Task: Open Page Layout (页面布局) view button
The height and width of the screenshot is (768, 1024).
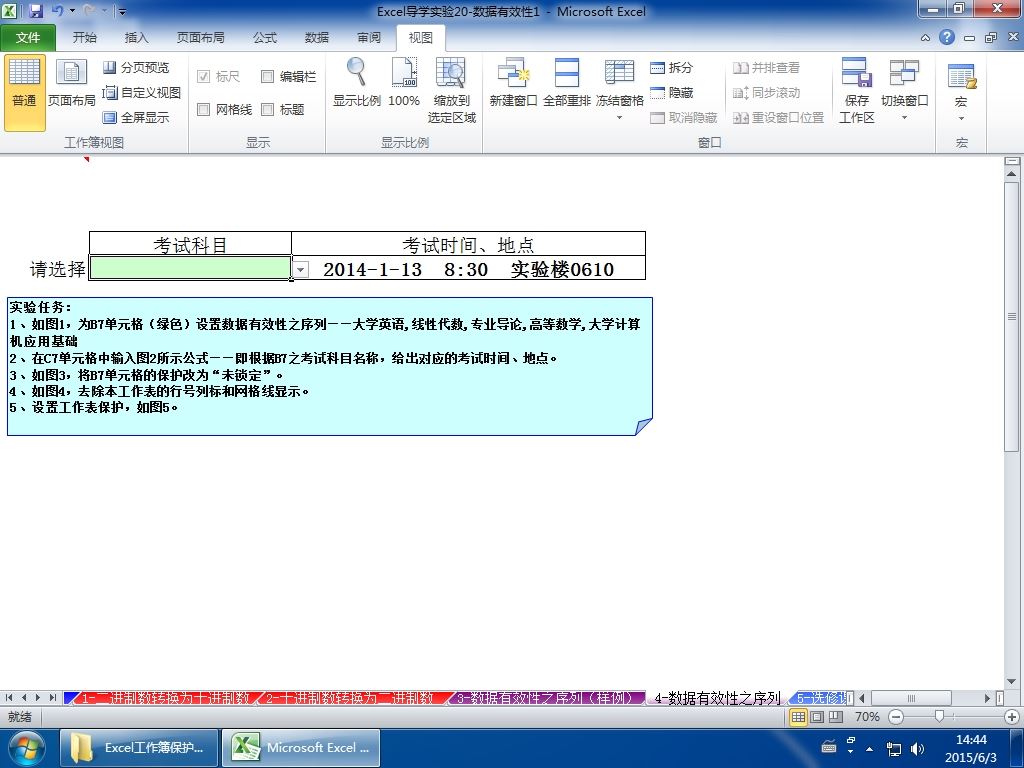Action: coord(72,84)
